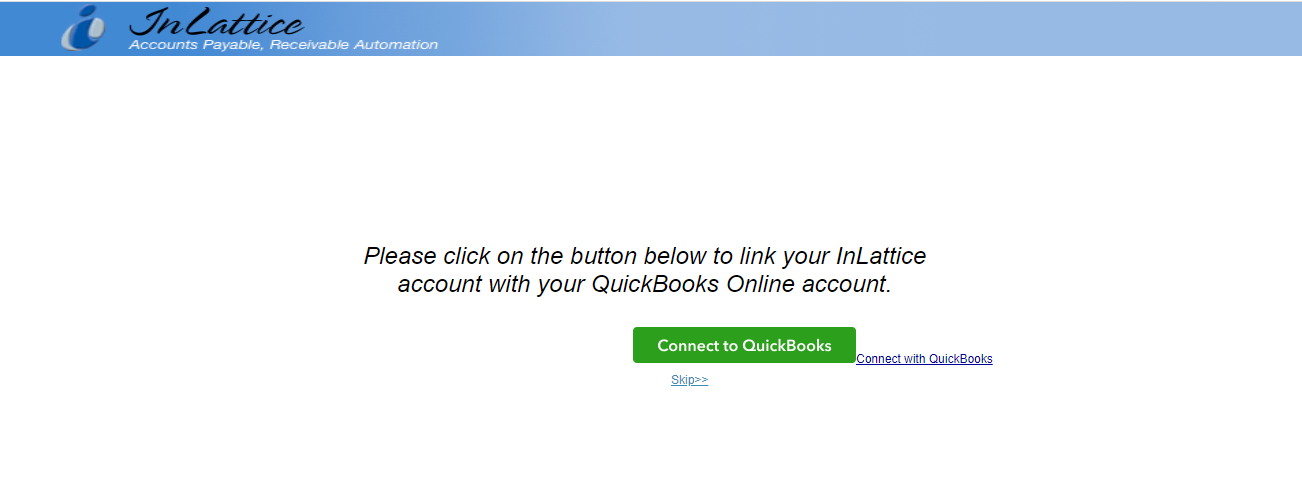1302x488 pixels.
Task: Click the blue underlined Connect with QuickBooks text
Action: pyautogui.click(x=924, y=359)
